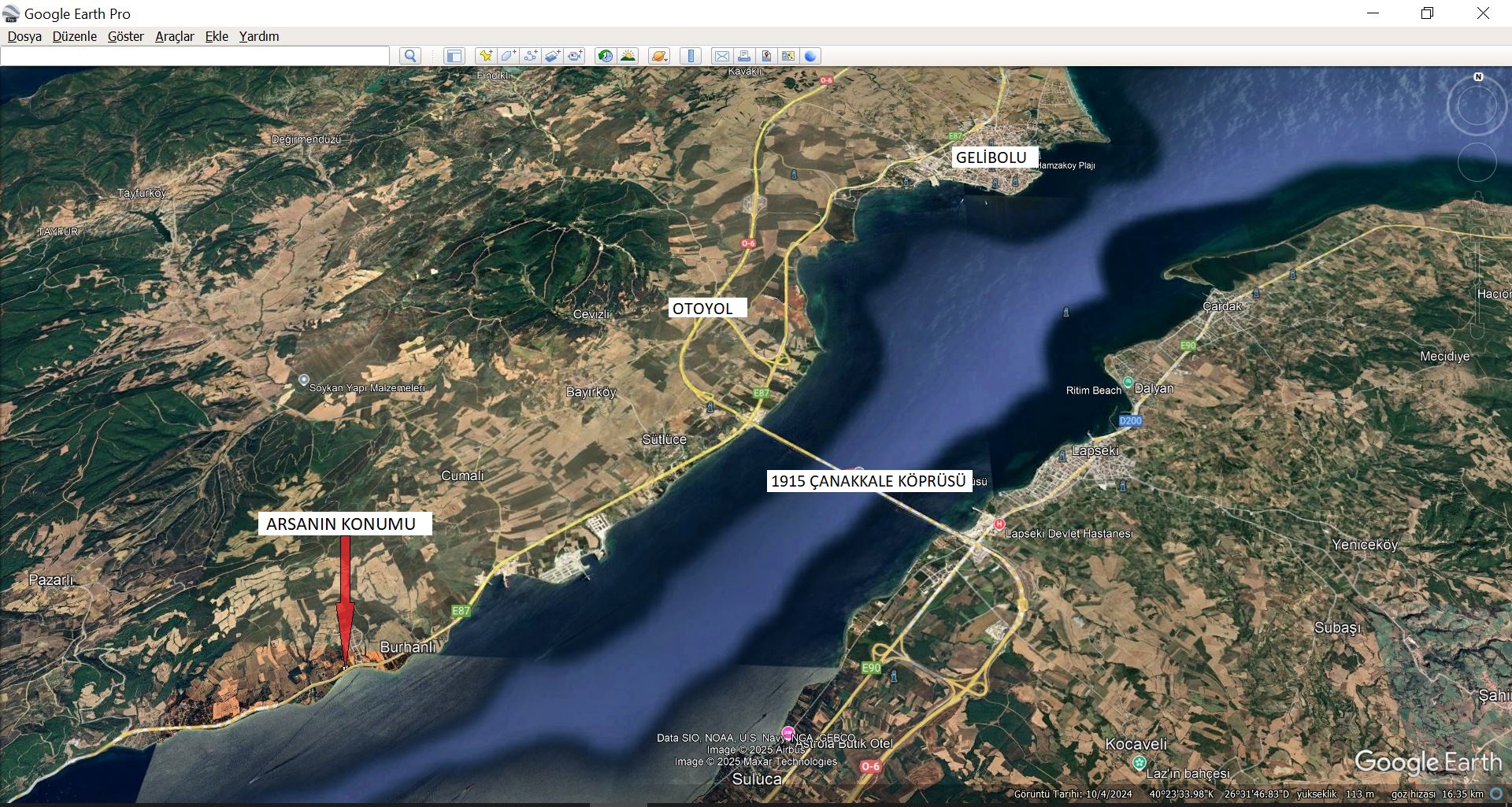Open the Ekle menu

pyautogui.click(x=217, y=36)
